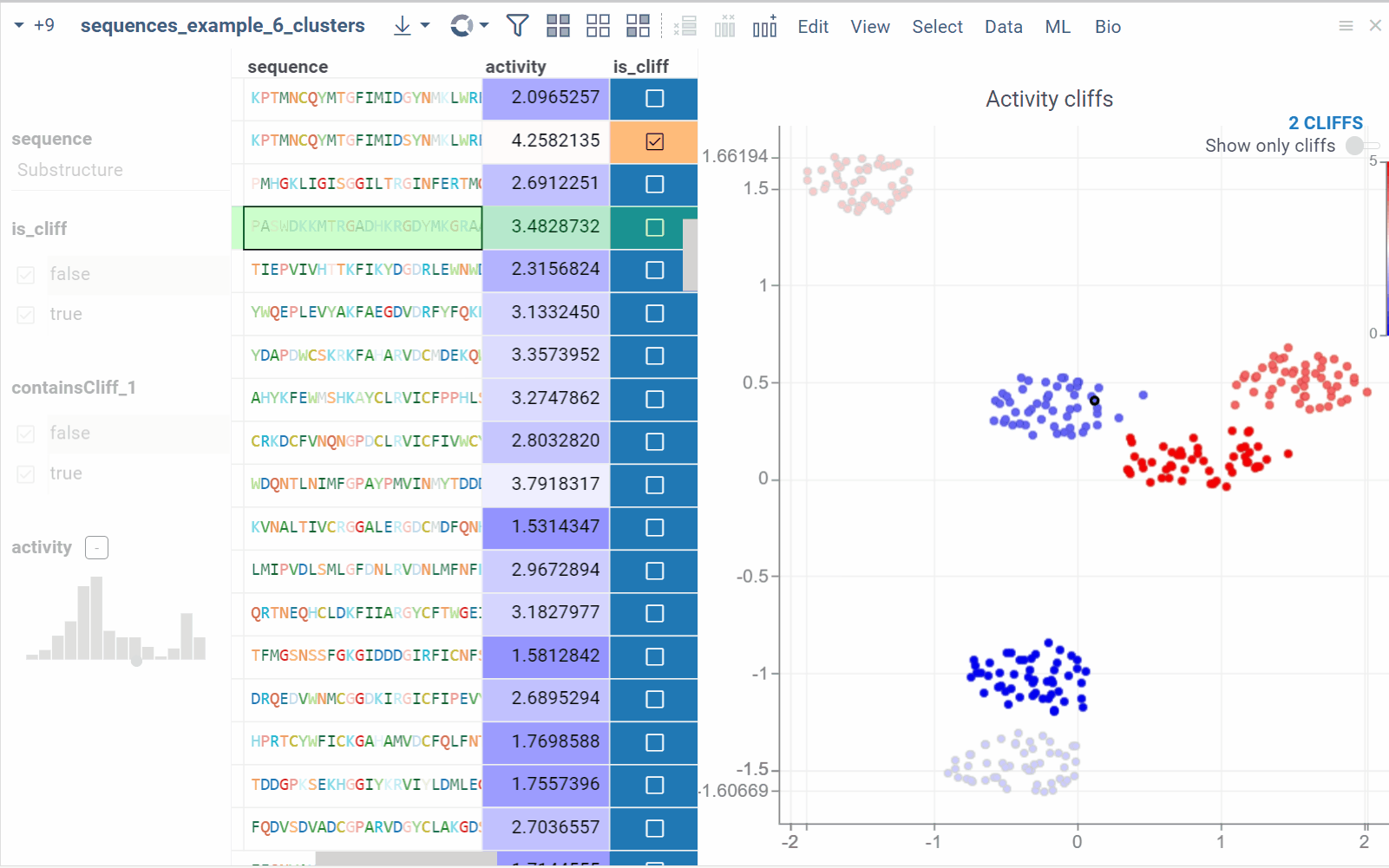Expand the +9 tables dropdown arrow

19,26
